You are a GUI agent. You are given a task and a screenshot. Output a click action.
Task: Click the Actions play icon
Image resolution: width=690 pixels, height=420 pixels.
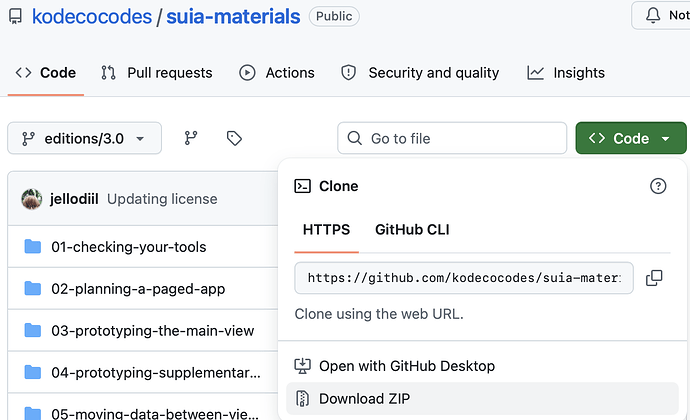pyautogui.click(x=247, y=73)
